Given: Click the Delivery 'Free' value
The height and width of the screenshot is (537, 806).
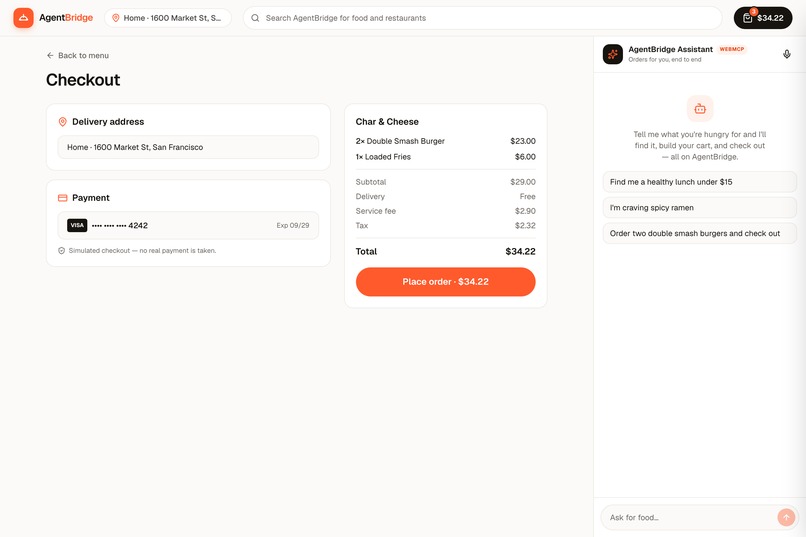Looking at the screenshot, I should [527, 197].
